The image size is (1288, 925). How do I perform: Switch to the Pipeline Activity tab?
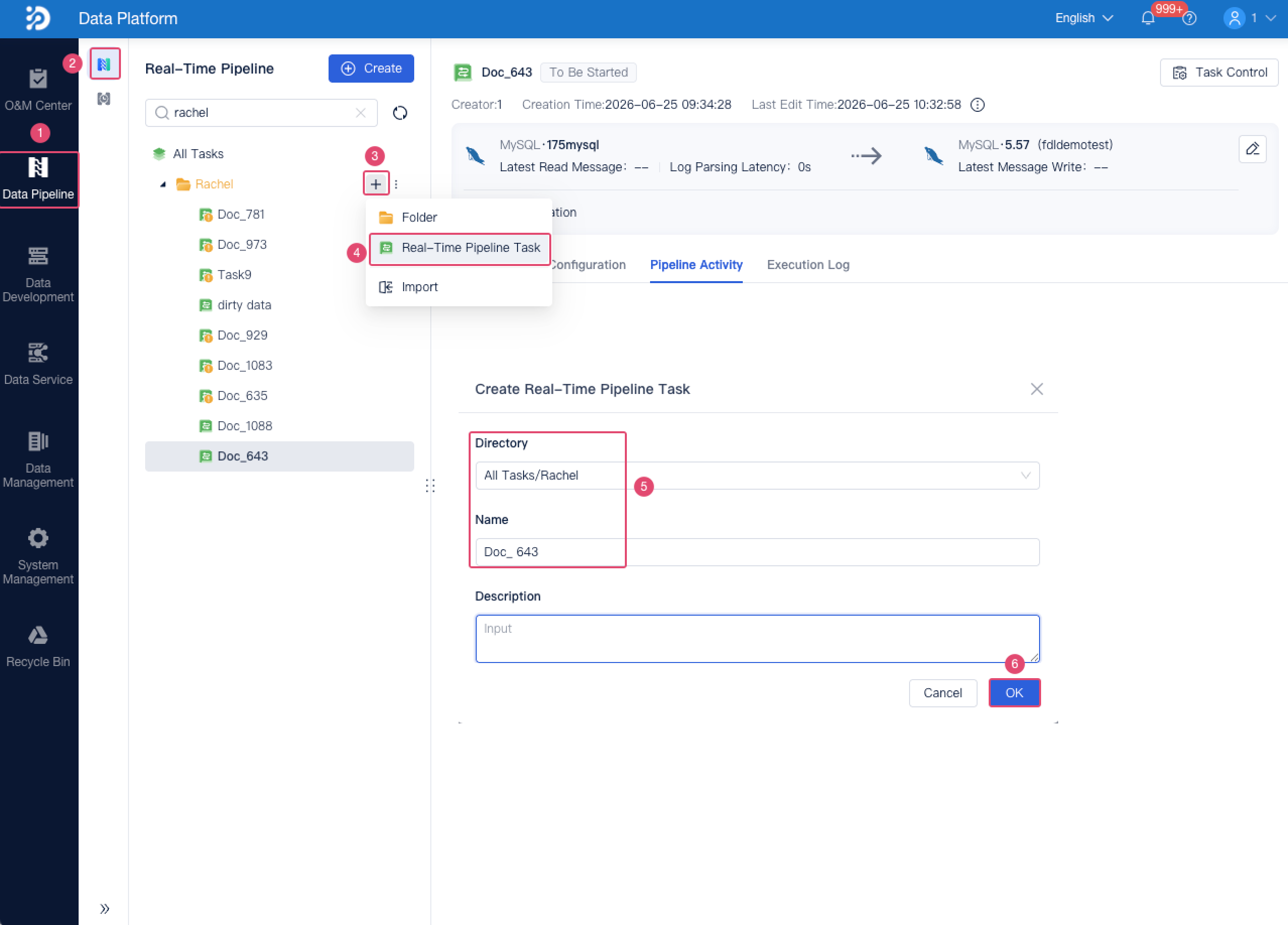click(696, 265)
